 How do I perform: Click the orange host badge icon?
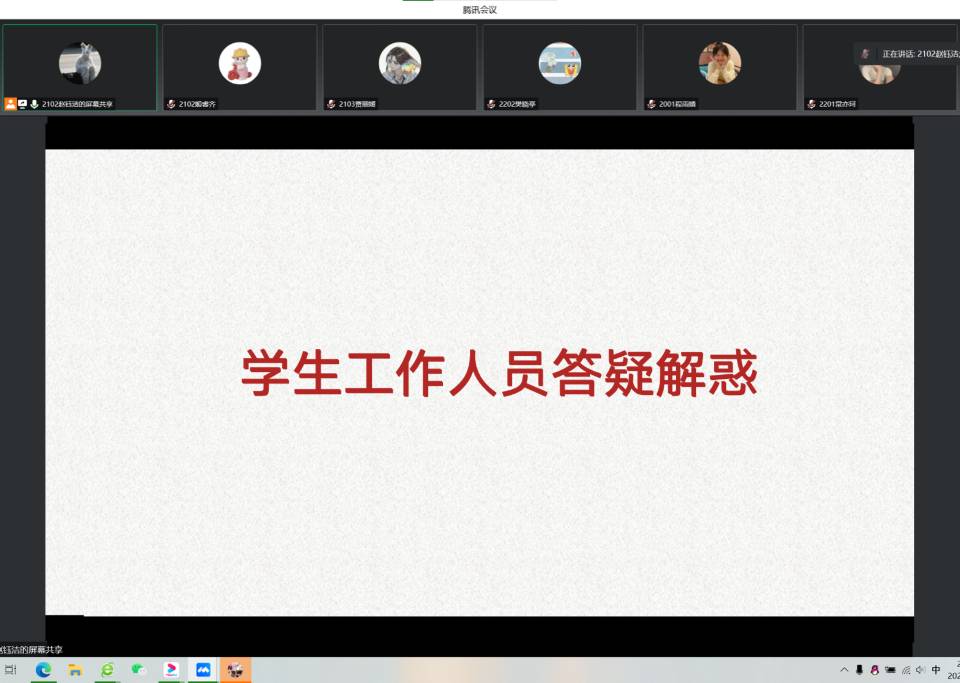coord(10,103)
